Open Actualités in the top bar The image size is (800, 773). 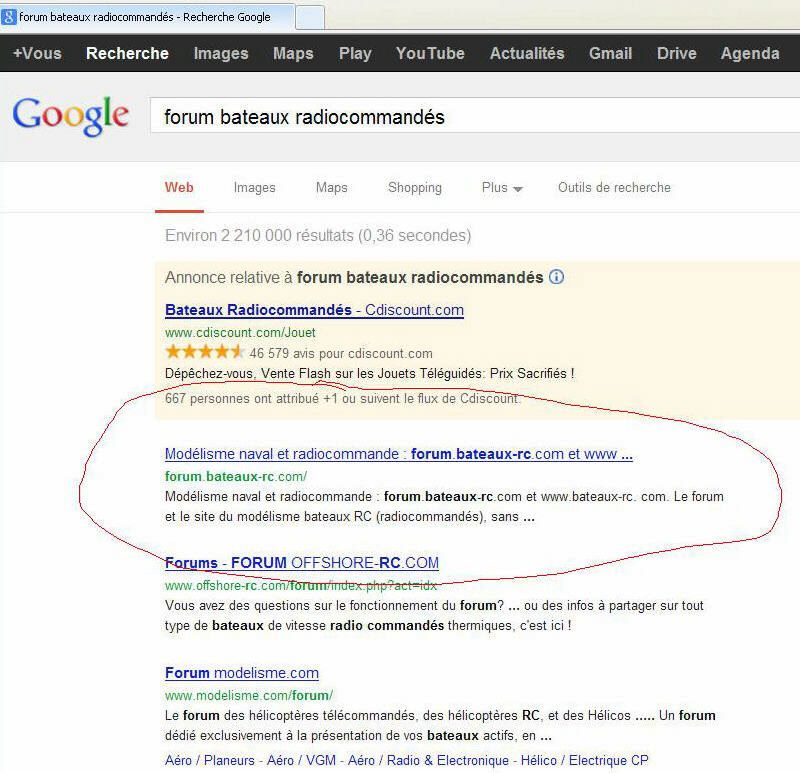coord(527,53)
